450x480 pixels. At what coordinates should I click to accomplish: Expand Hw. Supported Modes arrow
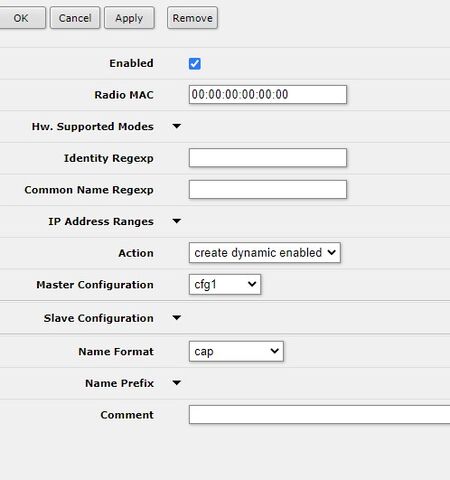pos(177,126)
